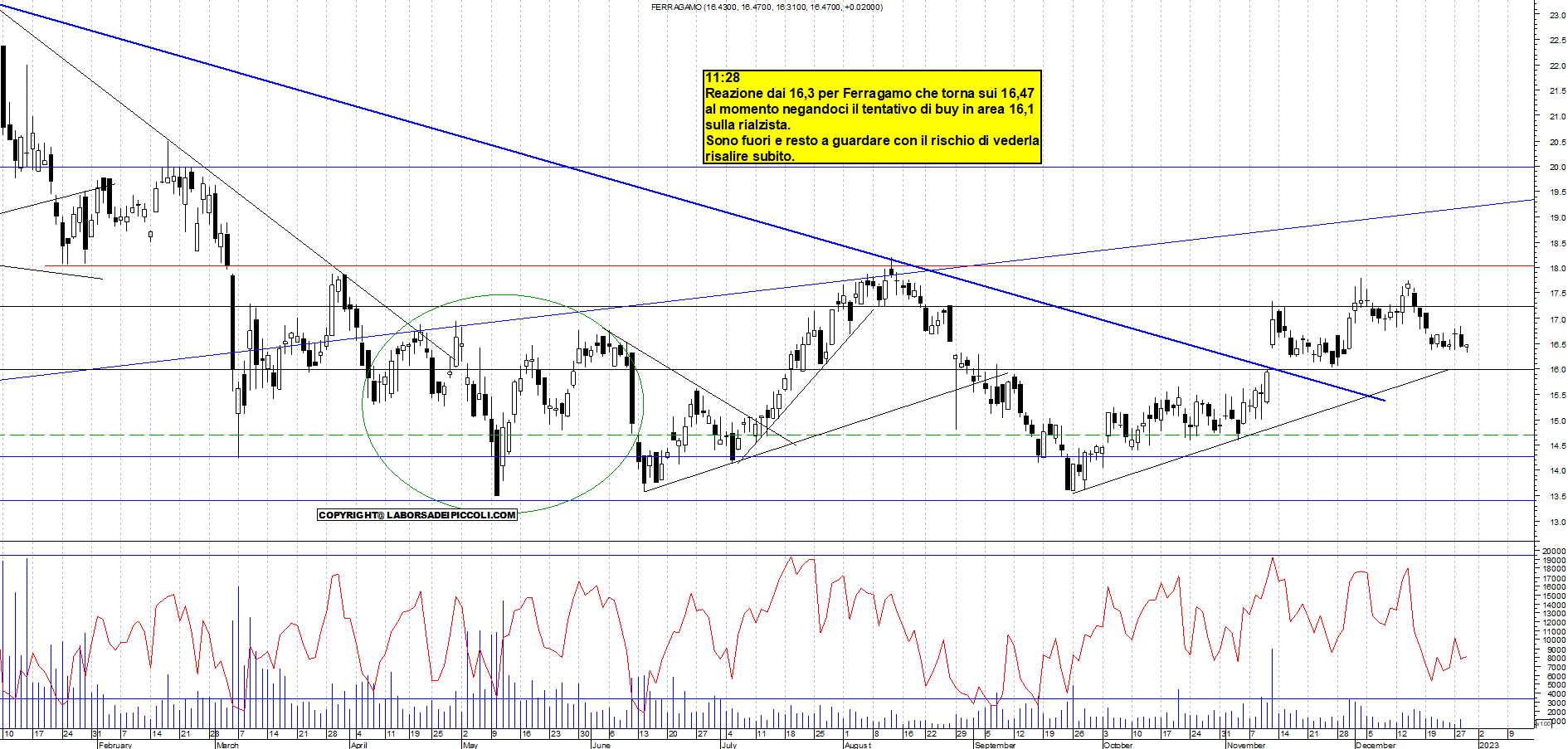Click the COPYRIGHT@ LABORSADEIPICCOLI.COM label
This screenshot has height=749, width=1568.
tap(417, 515)
